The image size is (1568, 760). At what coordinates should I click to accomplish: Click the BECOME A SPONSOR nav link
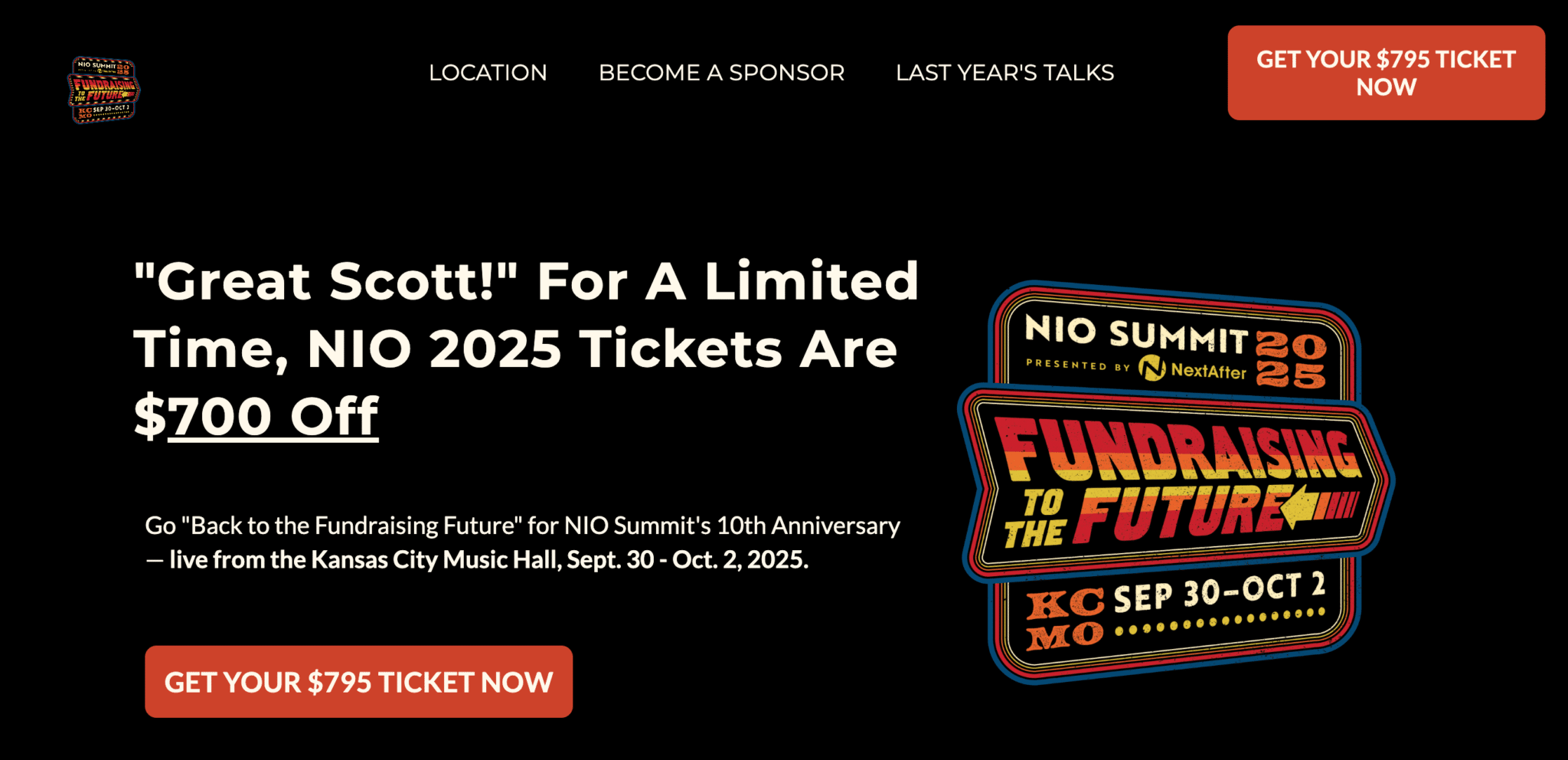tap(721, 73)
